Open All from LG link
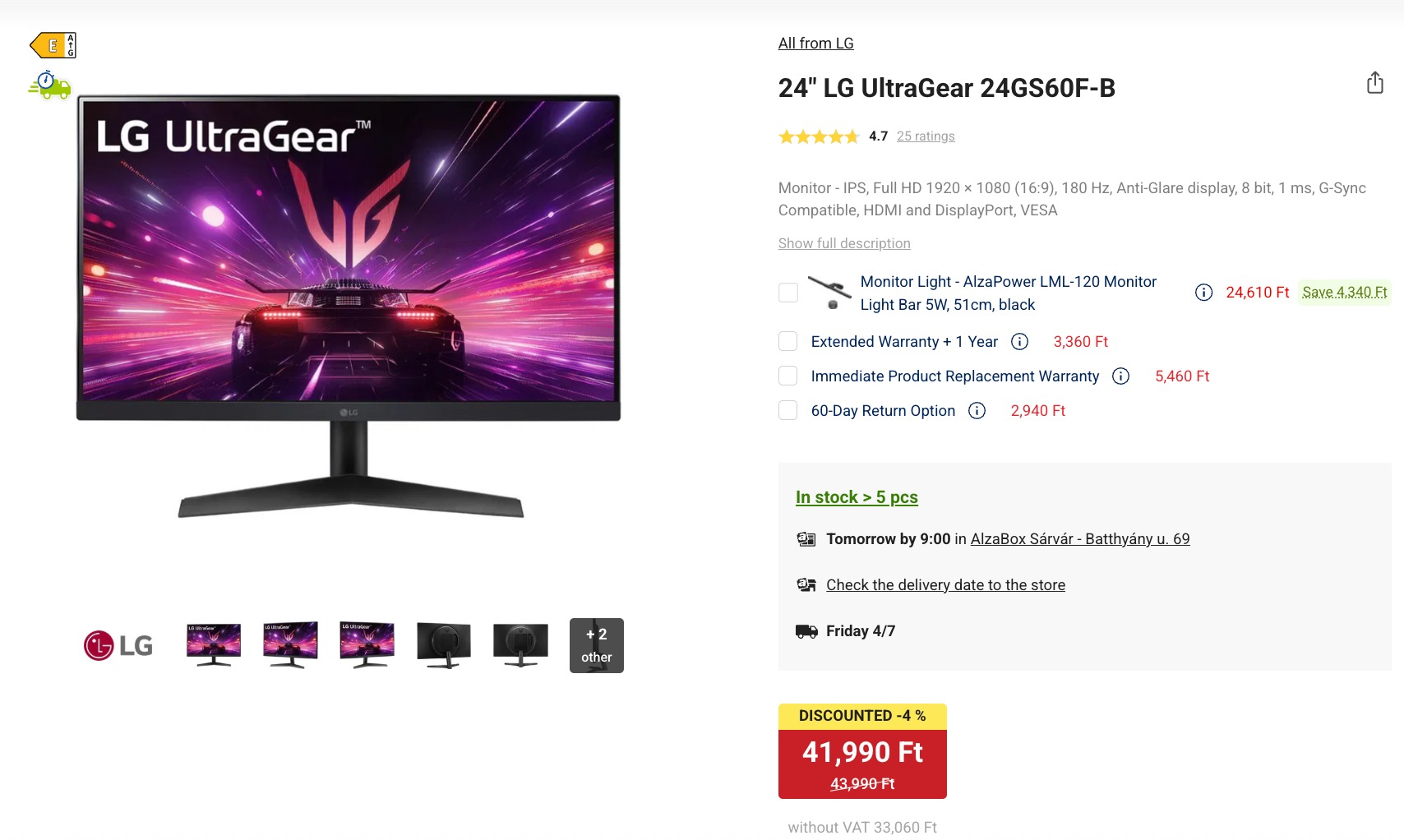 coord(815,44)
